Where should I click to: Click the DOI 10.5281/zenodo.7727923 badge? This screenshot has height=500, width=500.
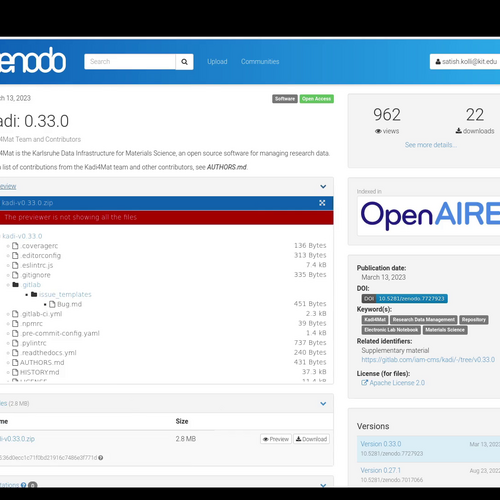tap(404, 298)
